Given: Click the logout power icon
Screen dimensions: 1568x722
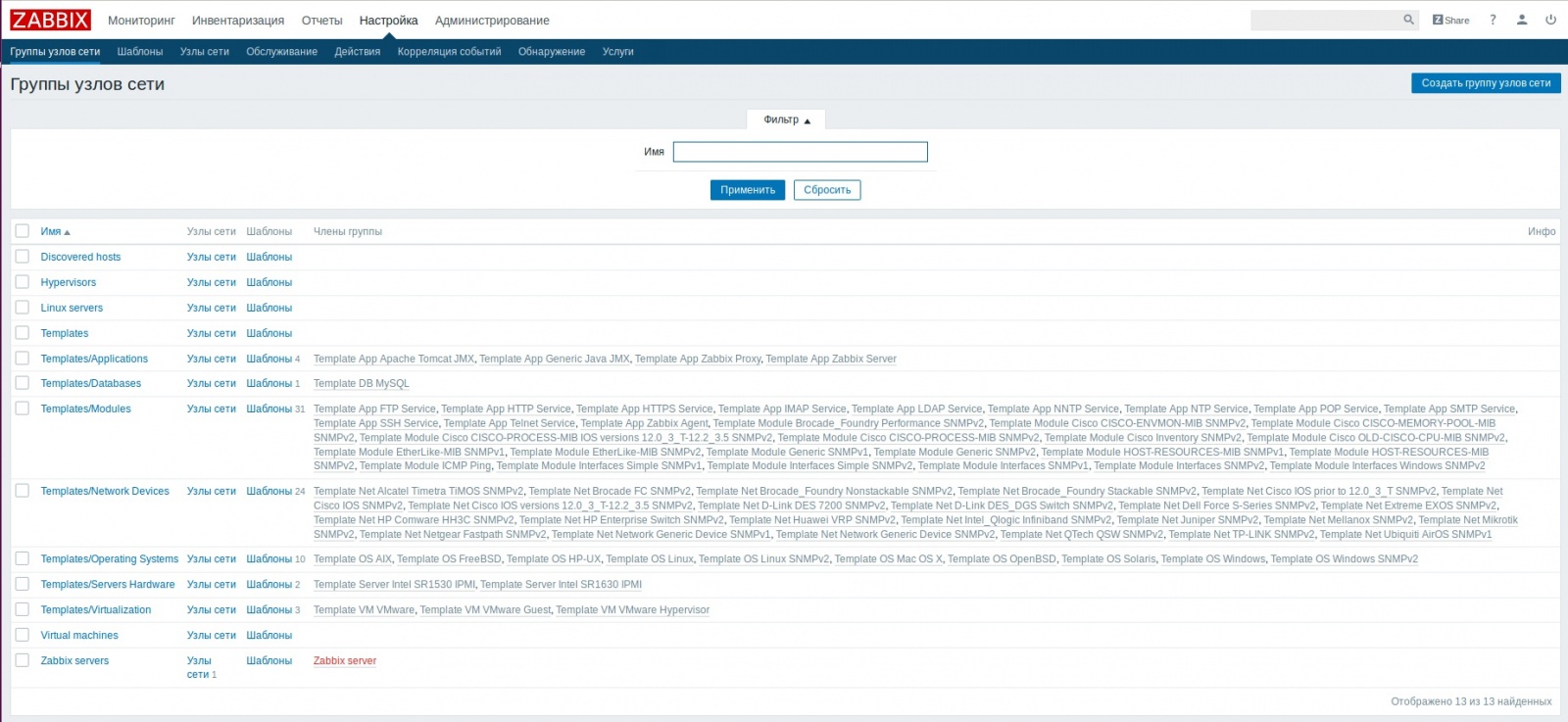Looking at the screenshot, I should coord(1550,20).
